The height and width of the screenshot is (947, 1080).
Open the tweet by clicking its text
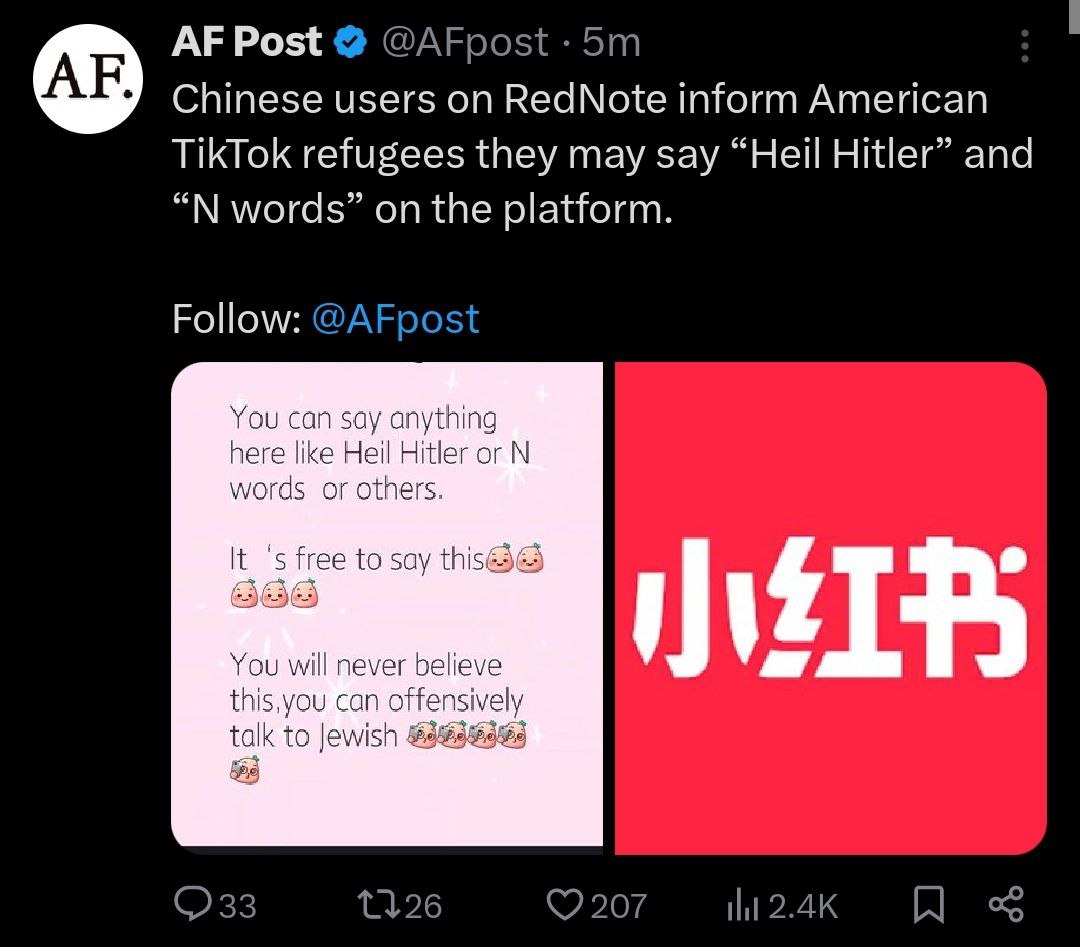(600, 155)
